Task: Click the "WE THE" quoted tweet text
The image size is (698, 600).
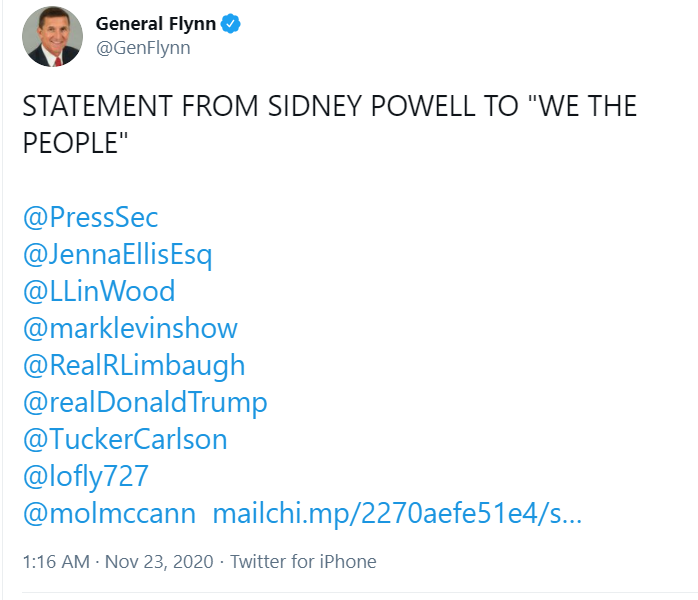Action: pos(582,106)
